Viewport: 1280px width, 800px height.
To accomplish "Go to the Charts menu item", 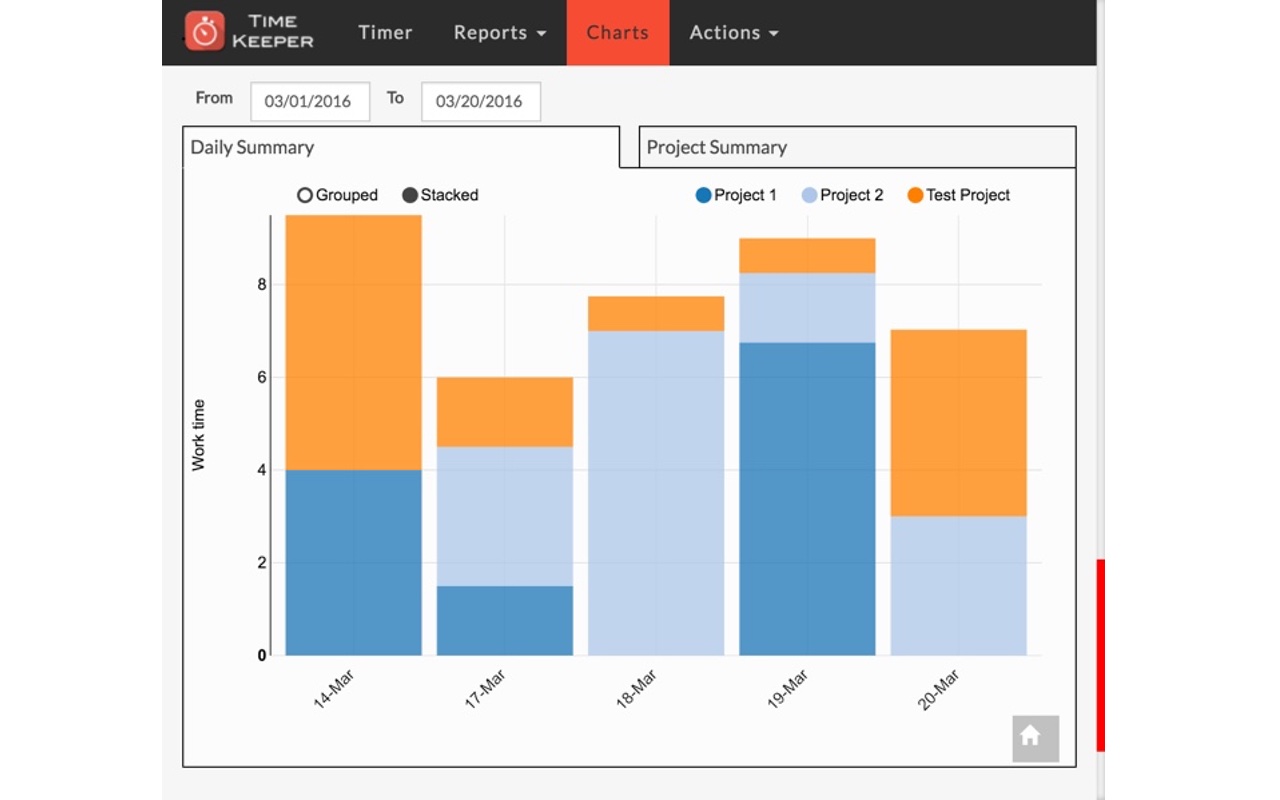I will pos(617,33).
